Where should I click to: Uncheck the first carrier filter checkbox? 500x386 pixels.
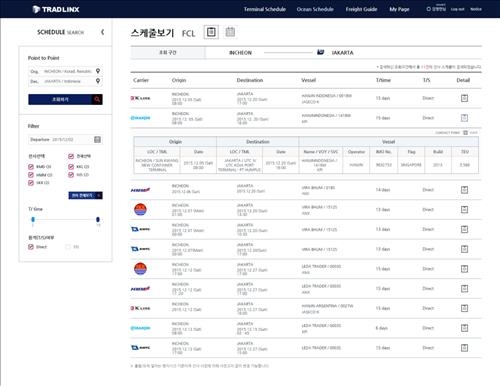click(31, 166)
